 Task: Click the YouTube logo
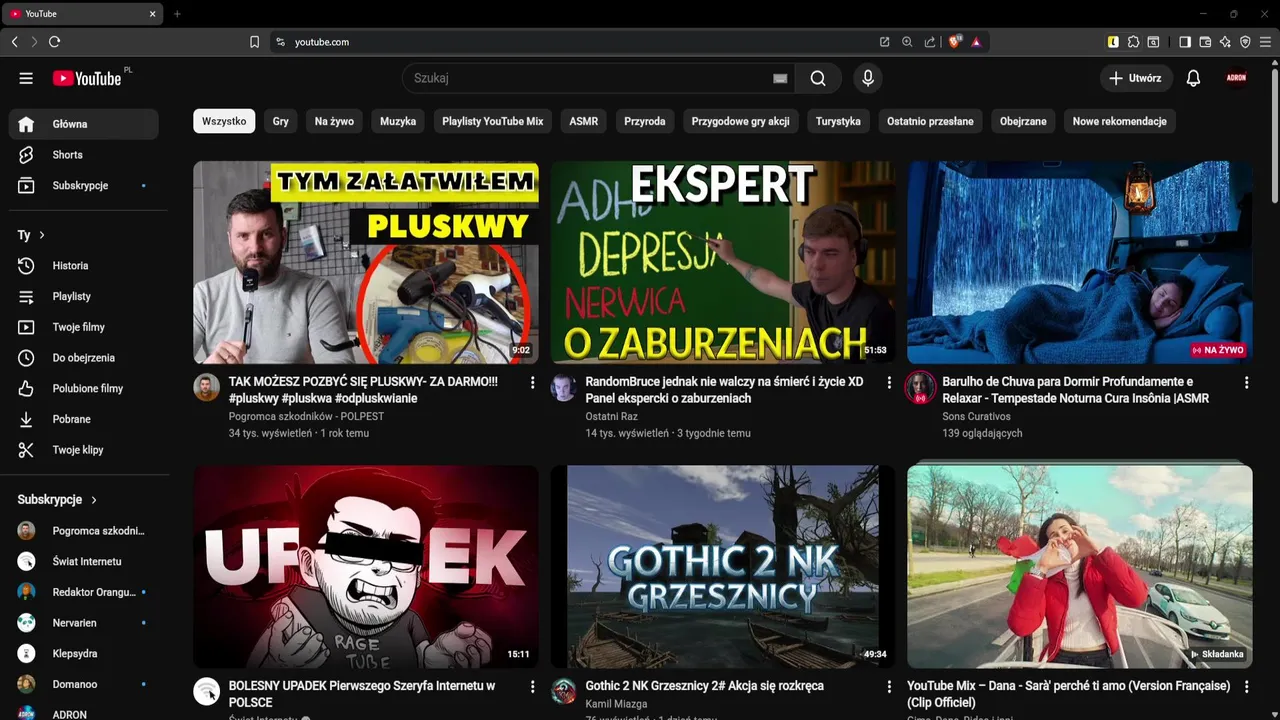coord(88,78)
